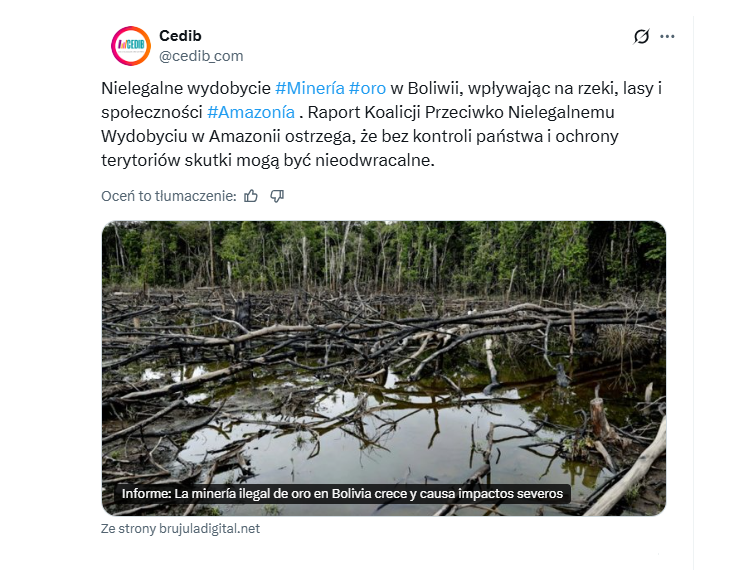Open the Grok actions icon

pyautogui.click(x=642, y=37)
